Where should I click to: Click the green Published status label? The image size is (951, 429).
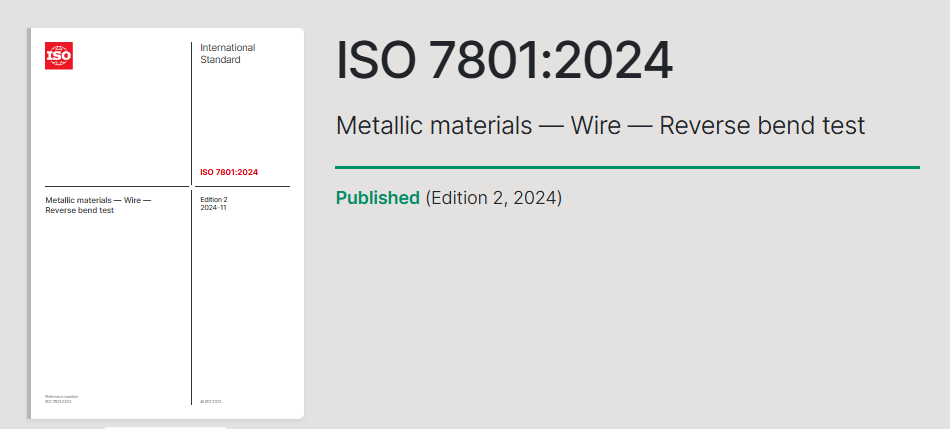point(377,198)
